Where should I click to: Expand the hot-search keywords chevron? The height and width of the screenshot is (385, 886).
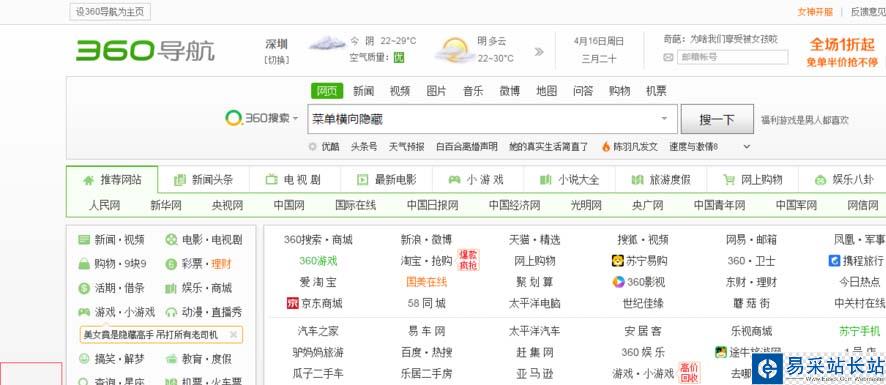(746, 146)
